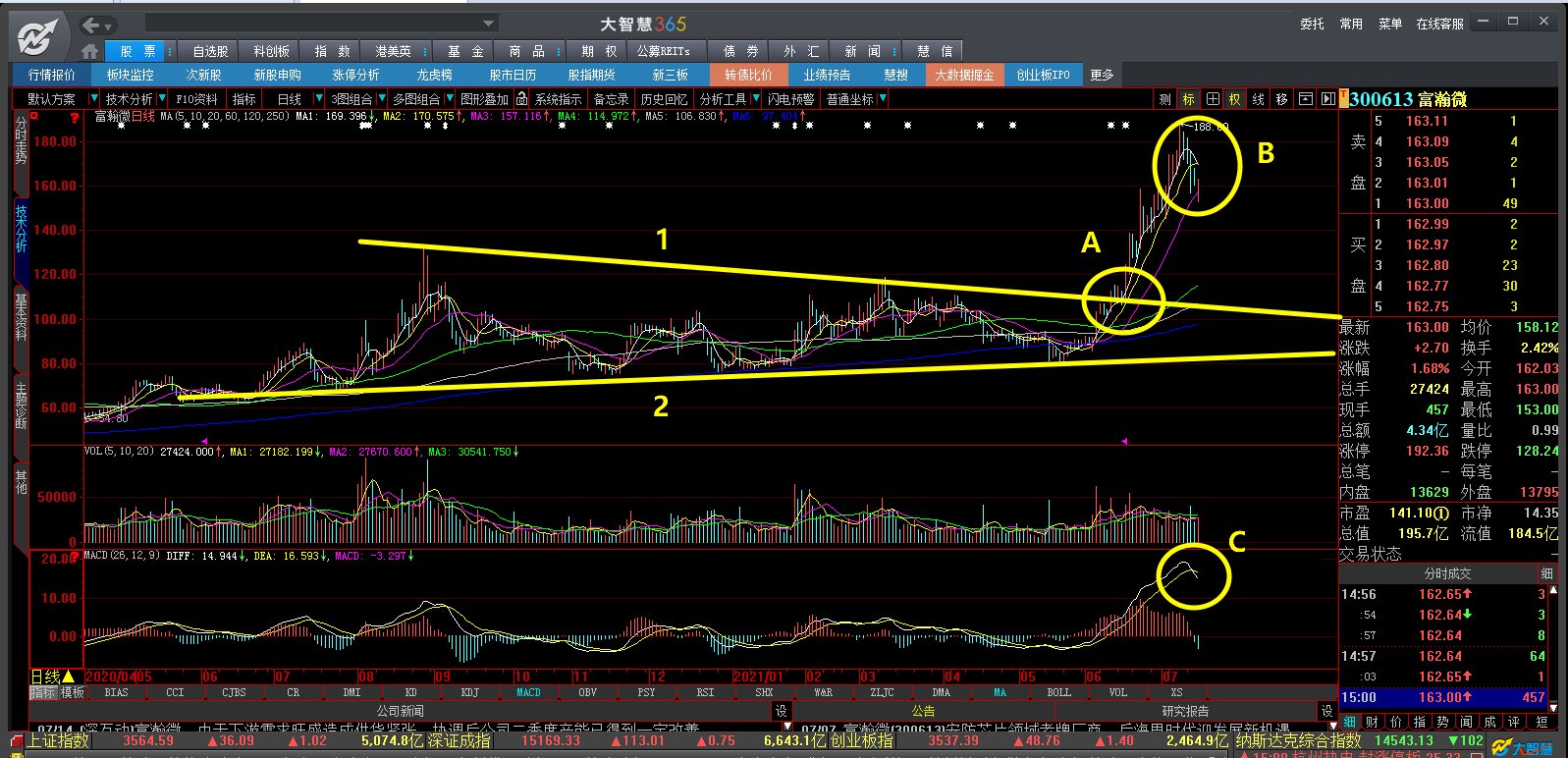This screenshot has width=1568, height=758.
Task: Toggle the 权 ex-rights adjustment
Action: (1235, 99)
